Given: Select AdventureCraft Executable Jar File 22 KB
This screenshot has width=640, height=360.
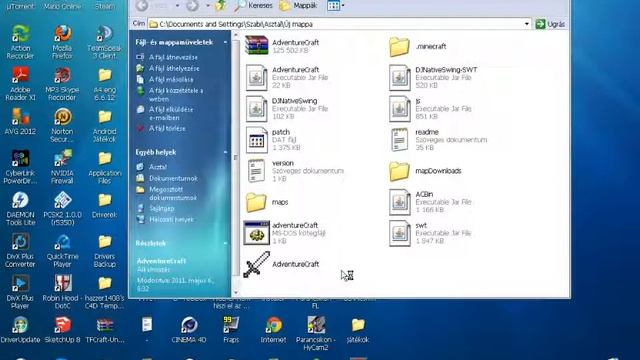Looking at the screenshot, I should 287,77.
